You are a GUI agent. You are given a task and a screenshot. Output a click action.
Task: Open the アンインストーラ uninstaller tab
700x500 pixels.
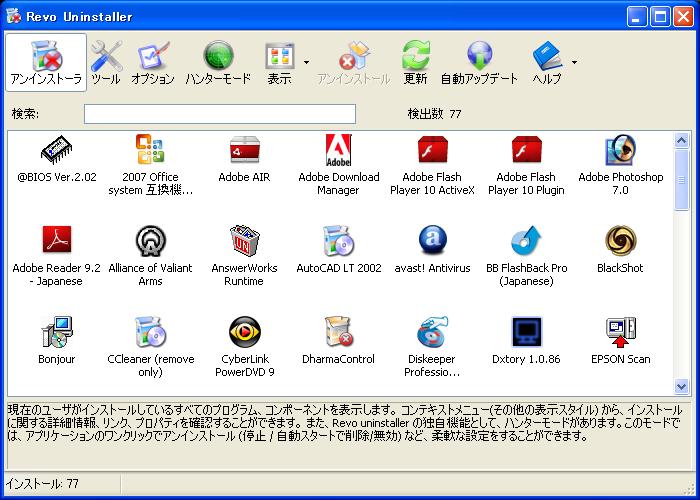pyautogui.click(x=46, y=62)
